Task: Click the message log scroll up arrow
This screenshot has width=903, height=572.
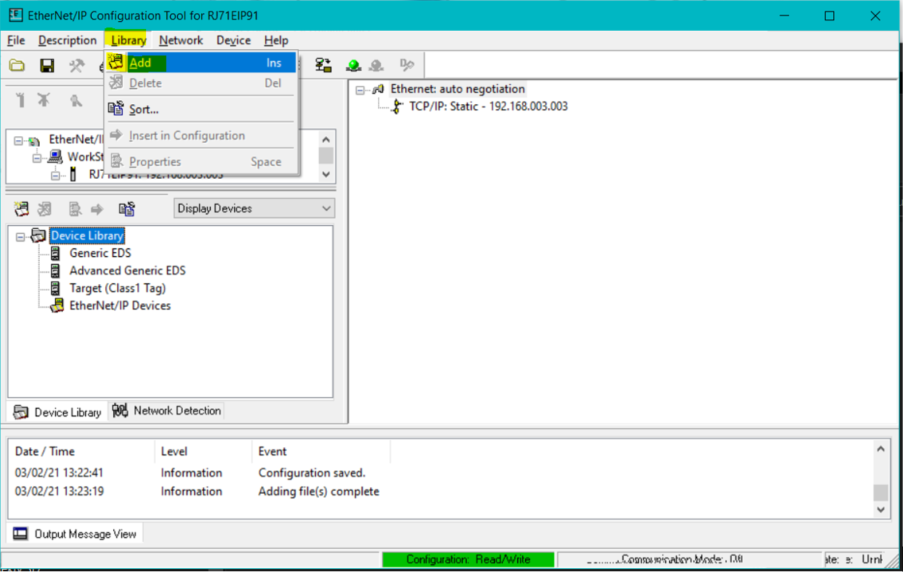Action: click(x=881, y=449)
